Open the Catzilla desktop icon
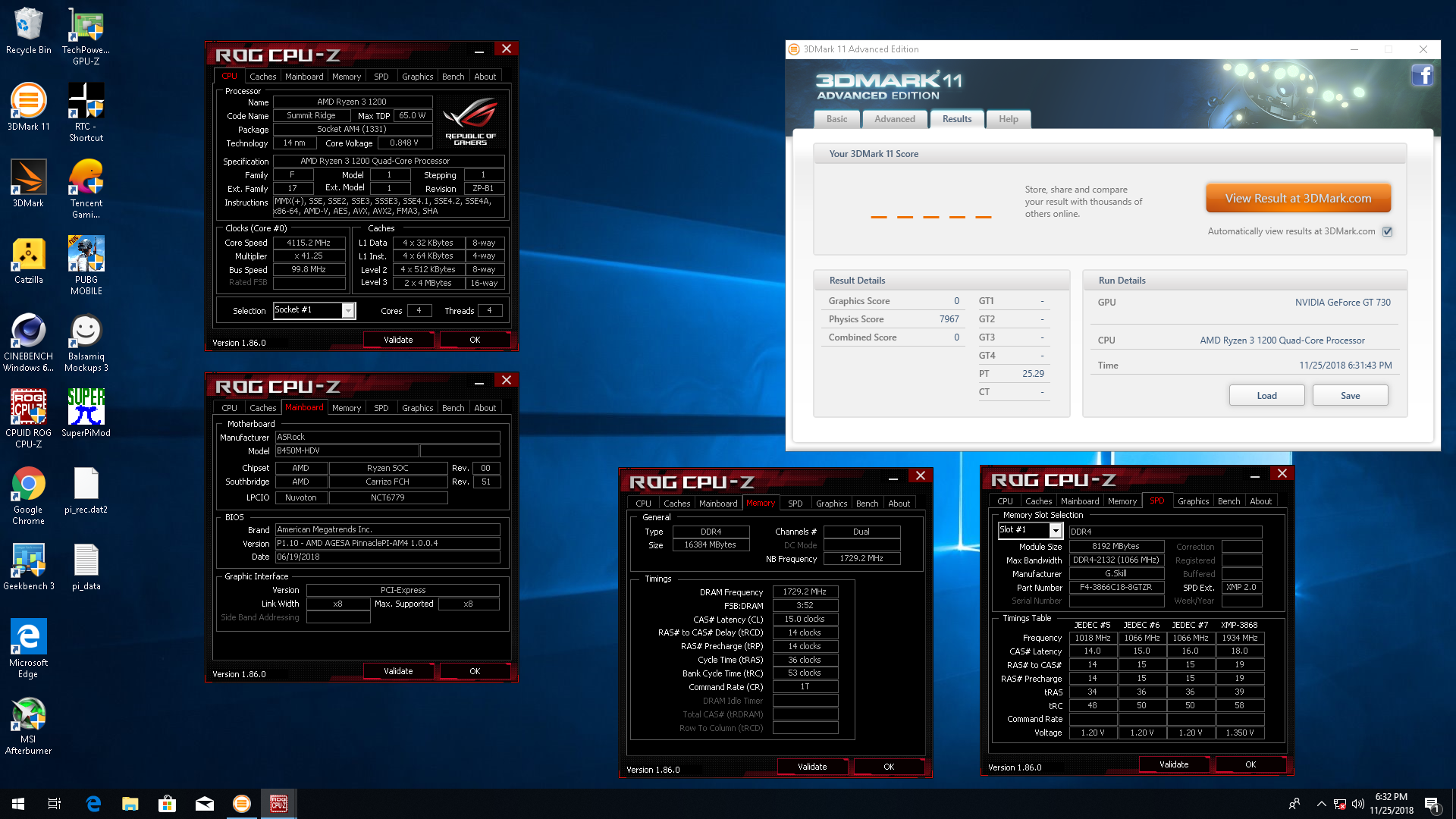 (x=28, y=261)
